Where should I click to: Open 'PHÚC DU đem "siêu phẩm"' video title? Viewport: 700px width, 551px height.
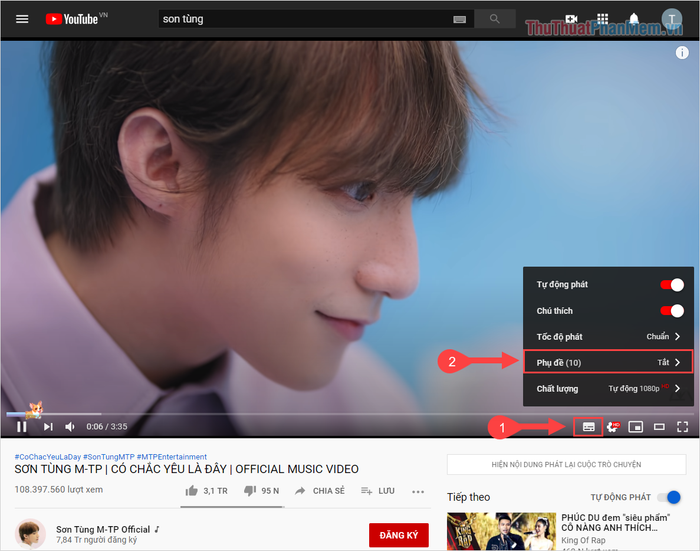click(x=616, y=522)
